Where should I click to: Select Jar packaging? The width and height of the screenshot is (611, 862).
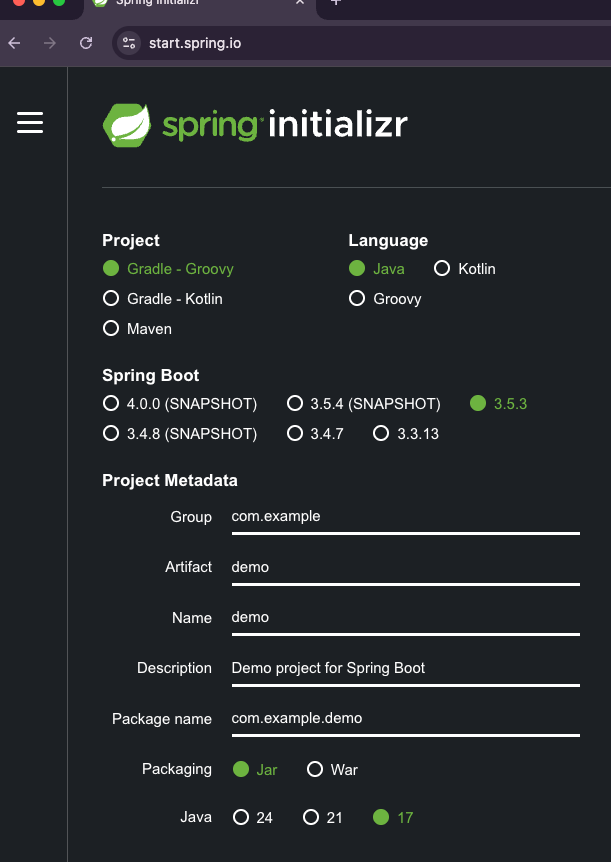255,769
